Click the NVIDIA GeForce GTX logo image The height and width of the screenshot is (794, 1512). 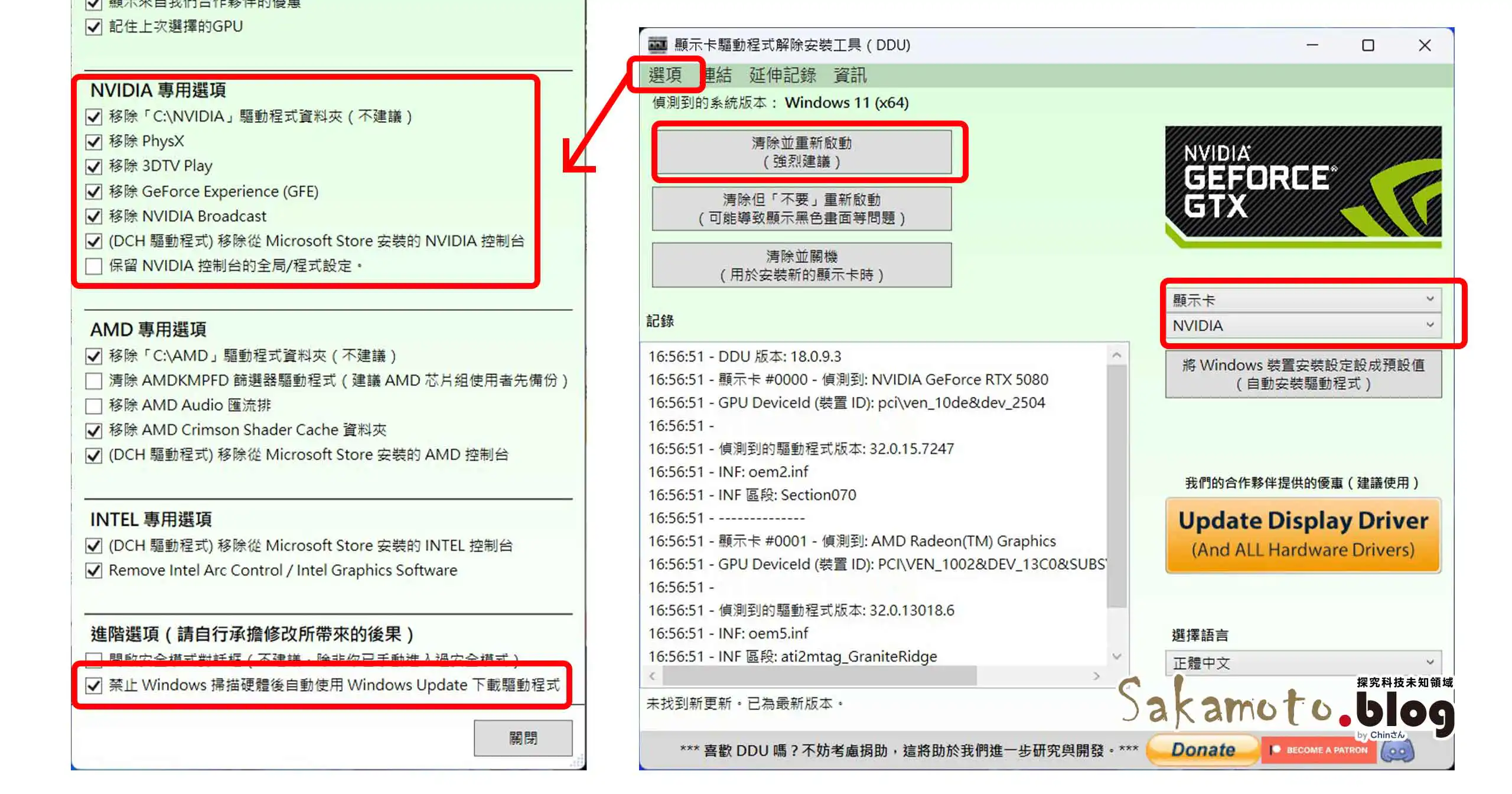pyautogui.click(x=1303, y=186)
